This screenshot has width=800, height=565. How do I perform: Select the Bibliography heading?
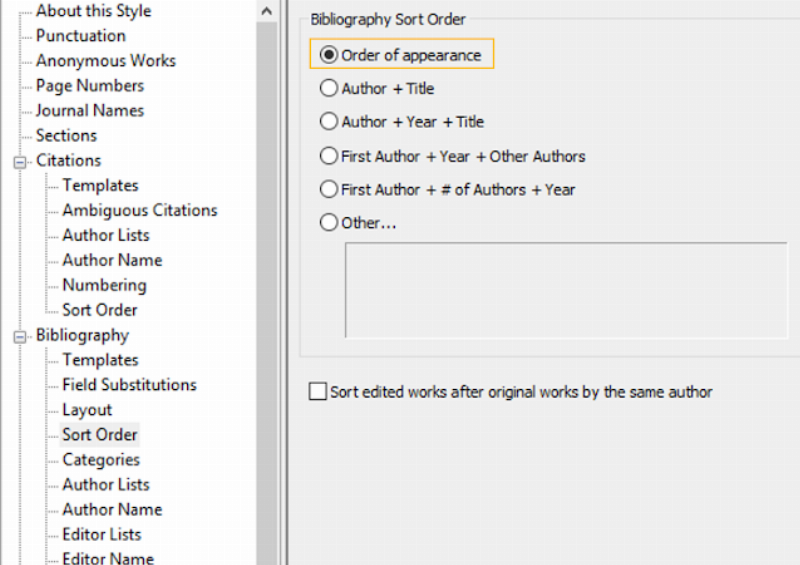(82, 335)
